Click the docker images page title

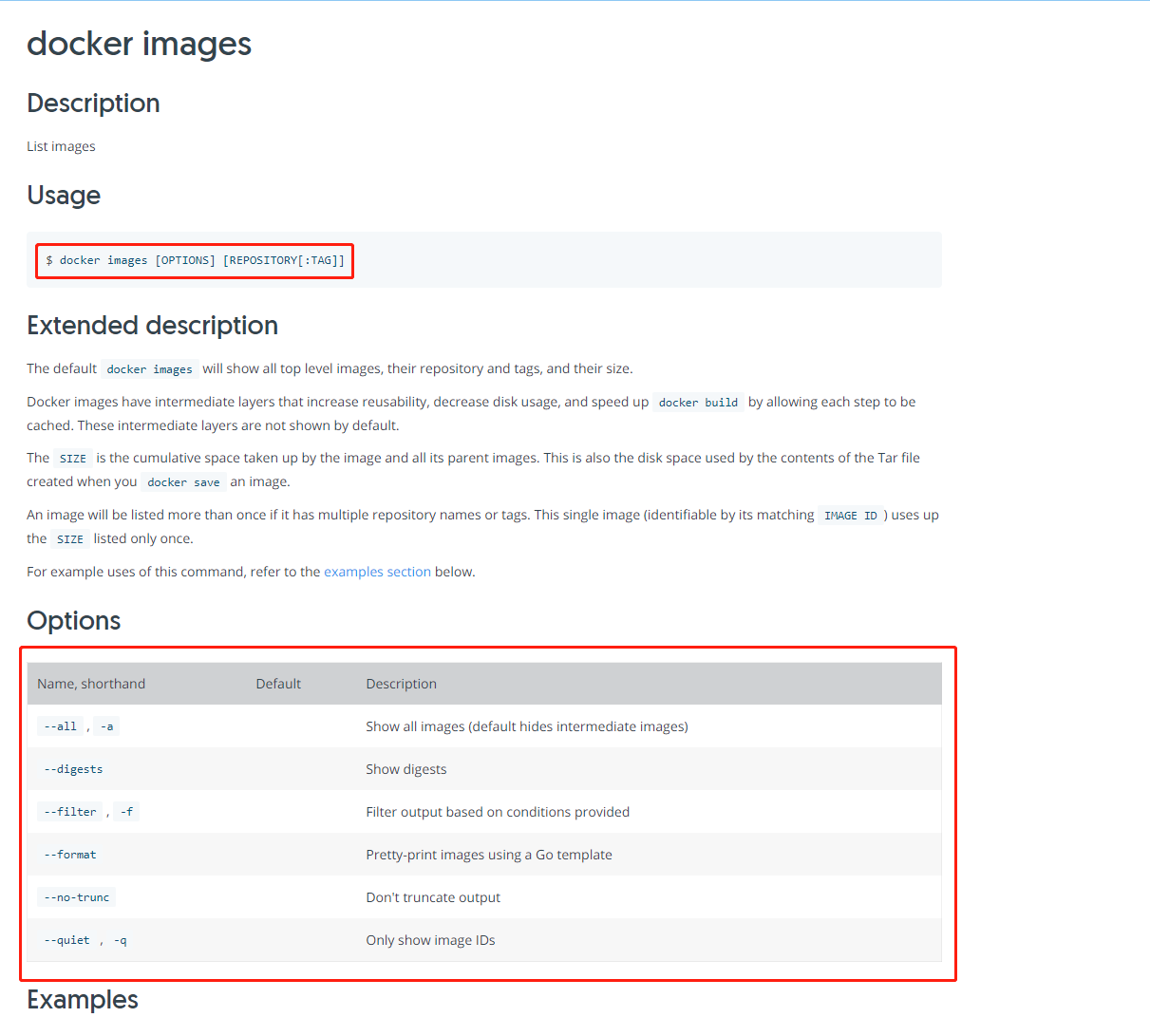pyautogui.click(x=139, y=44)
